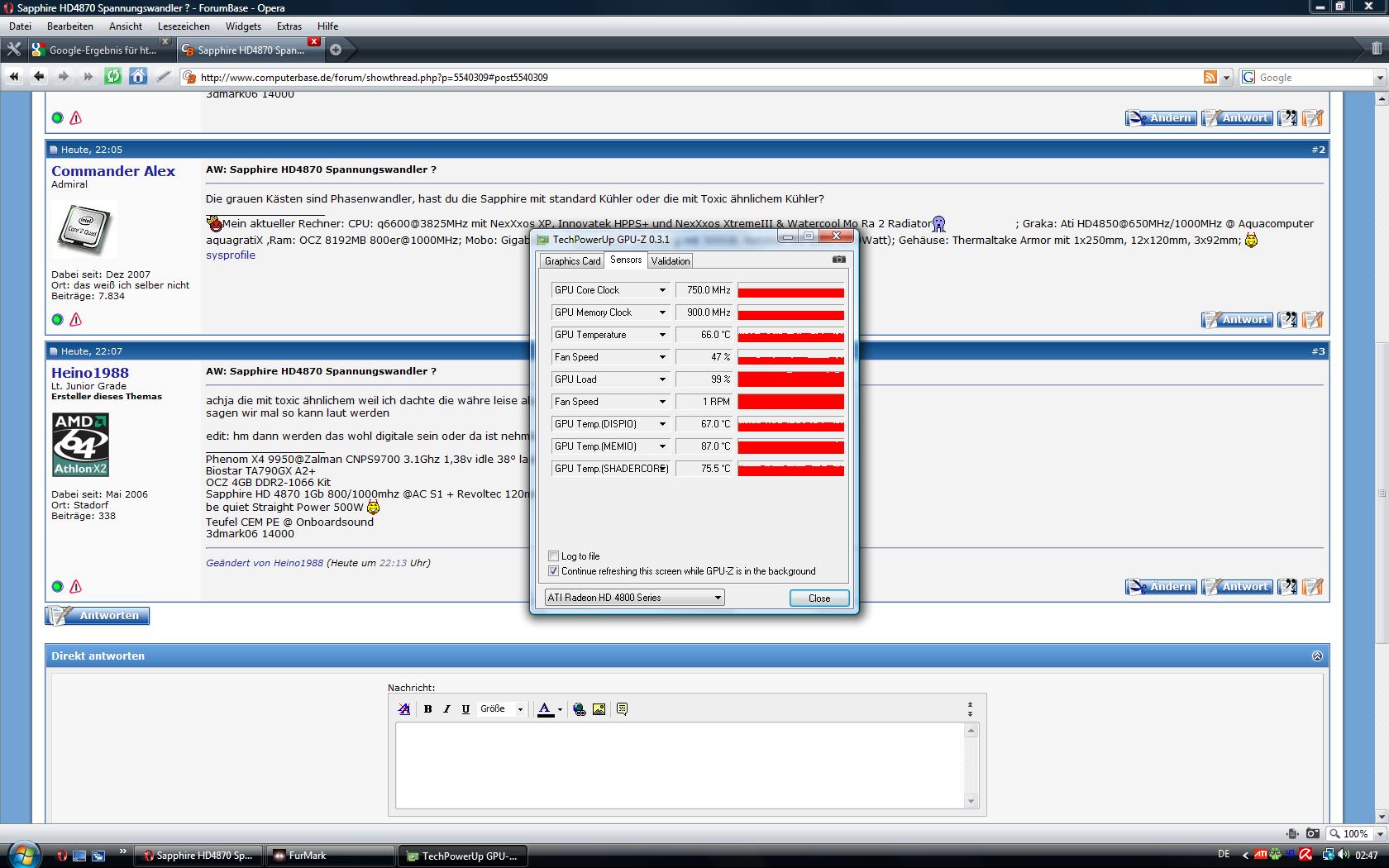The height and width of the screenshot is (868, 1389).
Task: Toggle italic in the reply editor
Action: [x=446, y=709]
